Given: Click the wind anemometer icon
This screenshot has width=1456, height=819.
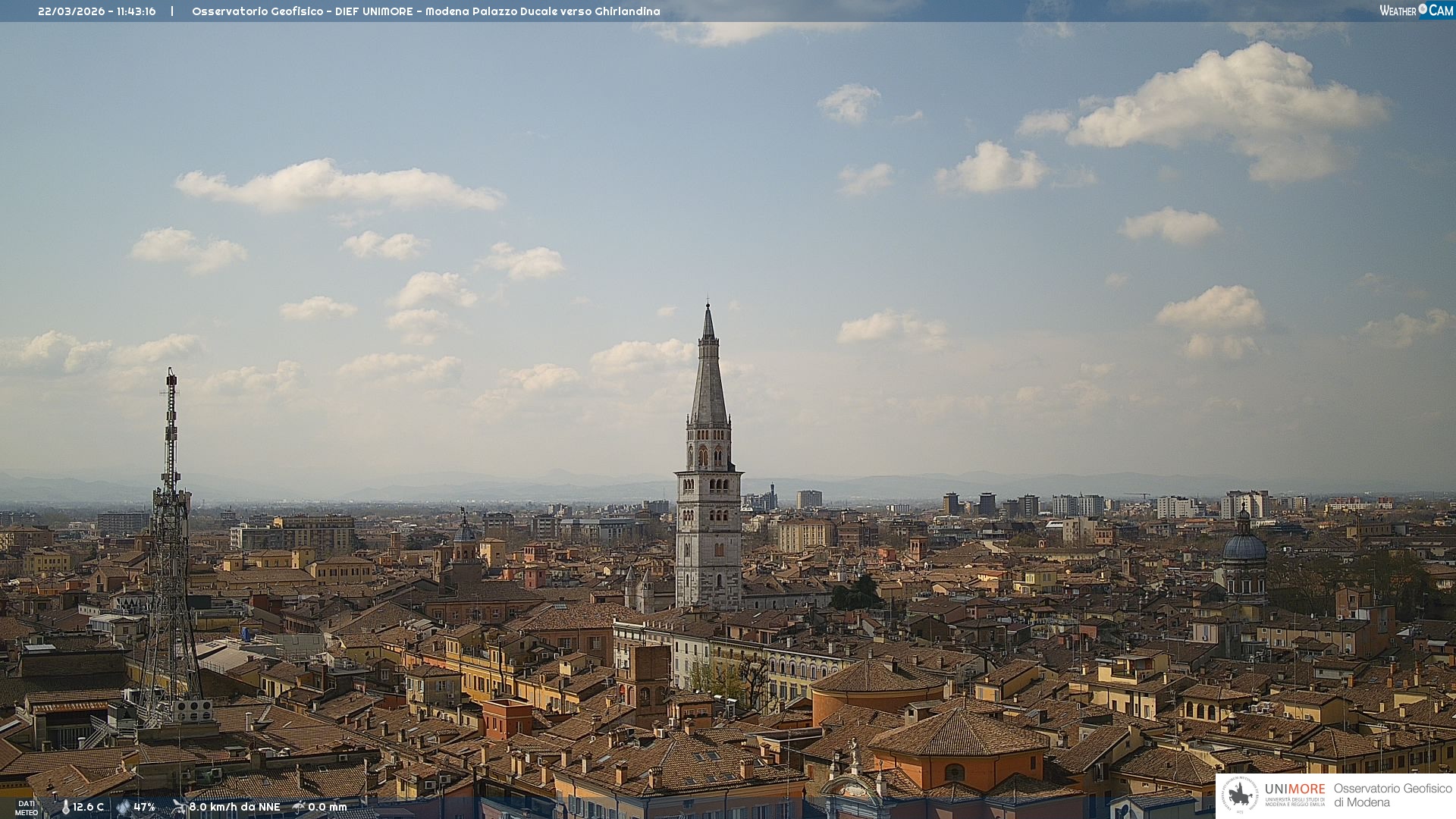Looking at the screenshot, I should pos(179,807).
